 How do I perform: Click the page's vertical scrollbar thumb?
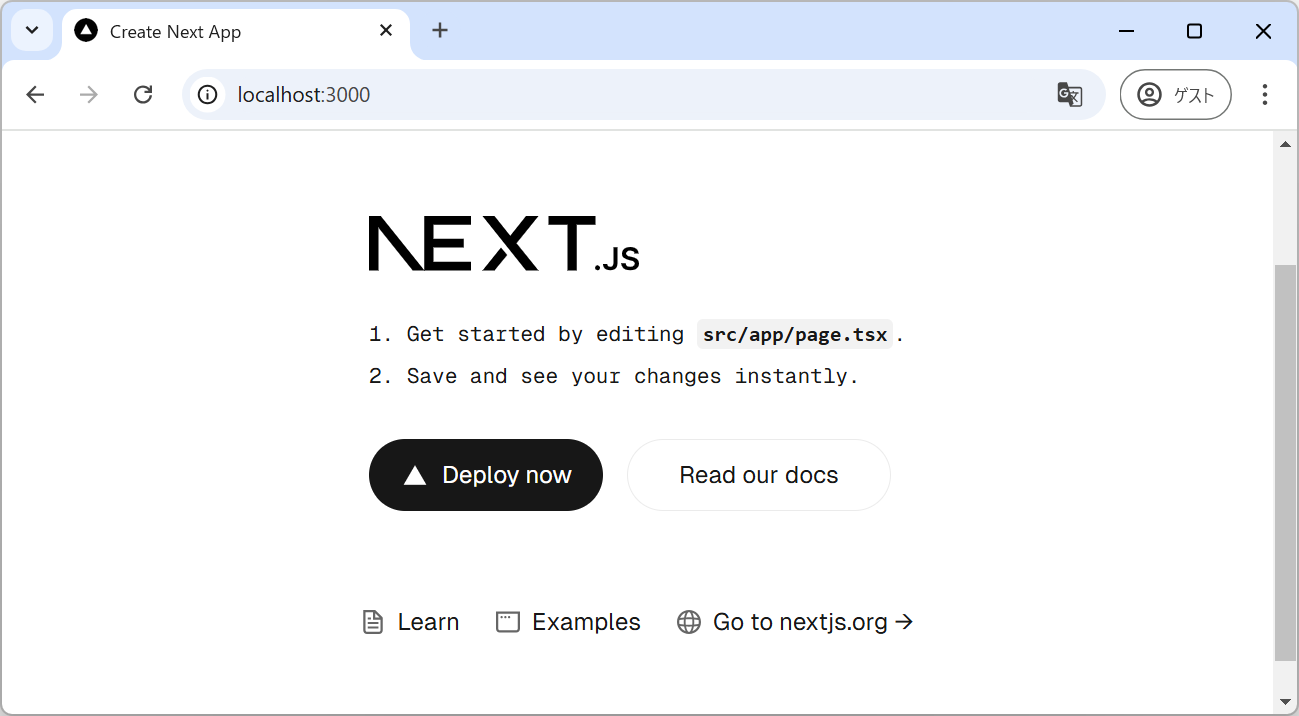tap(1285, 460)
